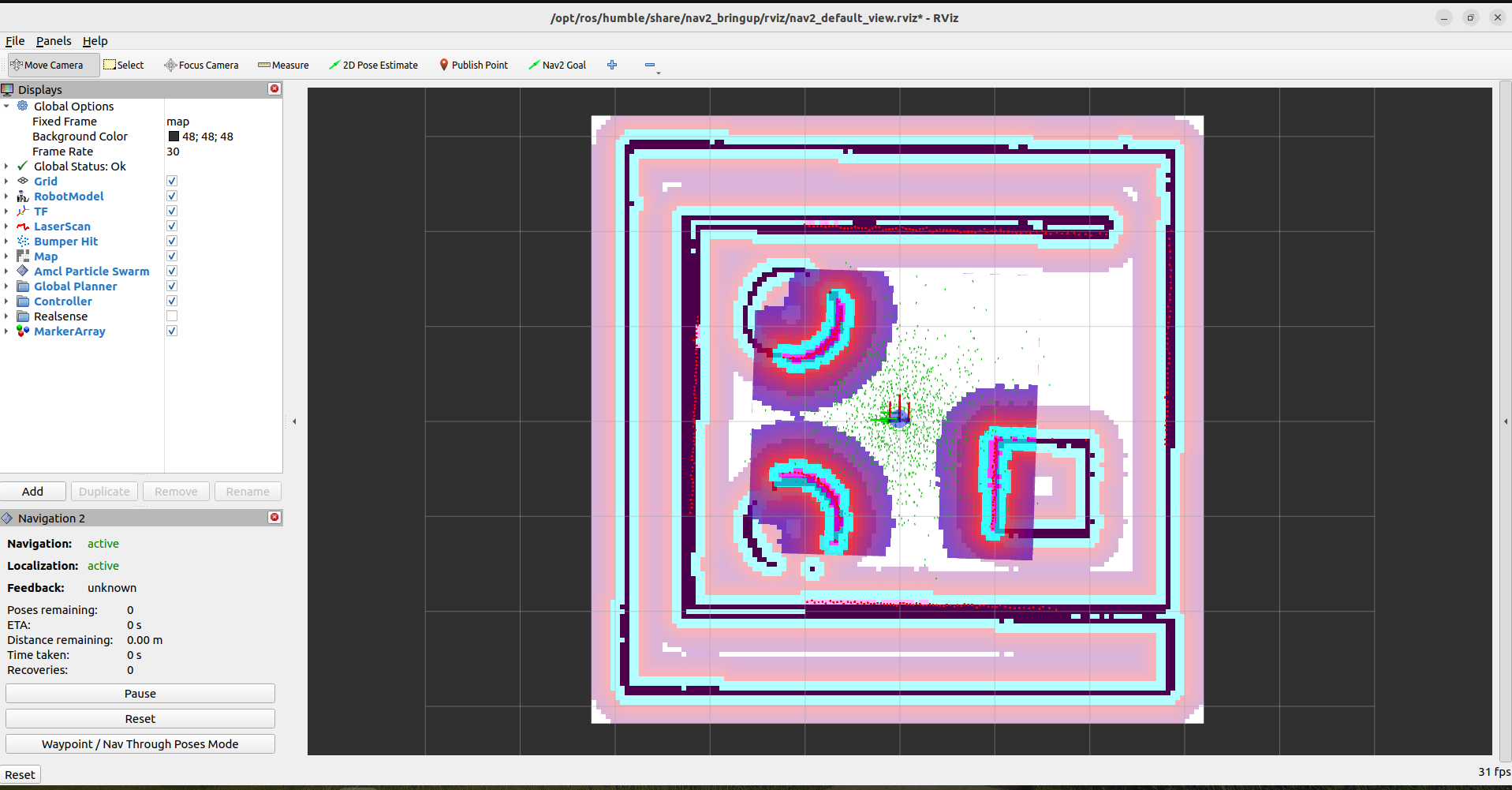This screenshot has height=790, width=1512.
Task: Uncheck the LaserScan display
Action: pos(172,226)
